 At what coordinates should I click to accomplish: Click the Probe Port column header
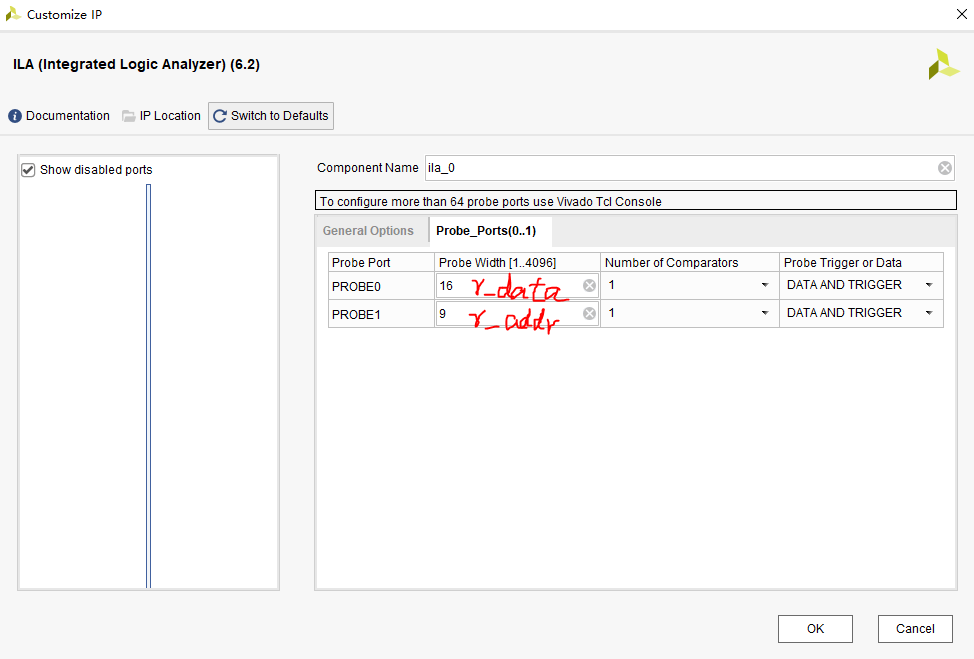[x=381, y=263]
